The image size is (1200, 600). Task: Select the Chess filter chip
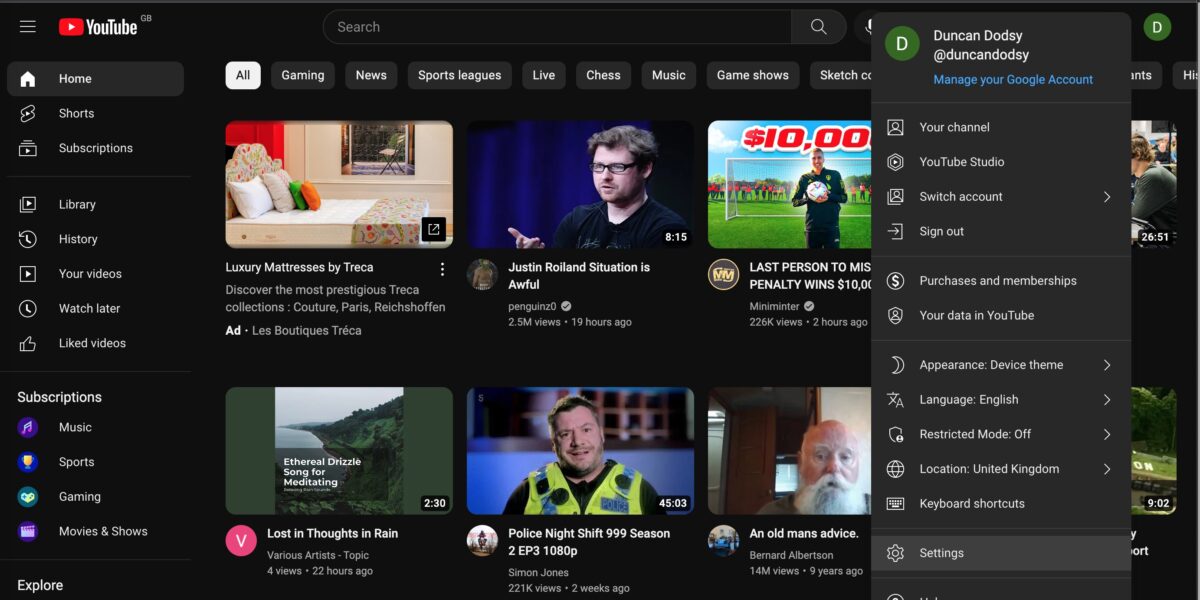pyautogui.click(x=603, y=75)
